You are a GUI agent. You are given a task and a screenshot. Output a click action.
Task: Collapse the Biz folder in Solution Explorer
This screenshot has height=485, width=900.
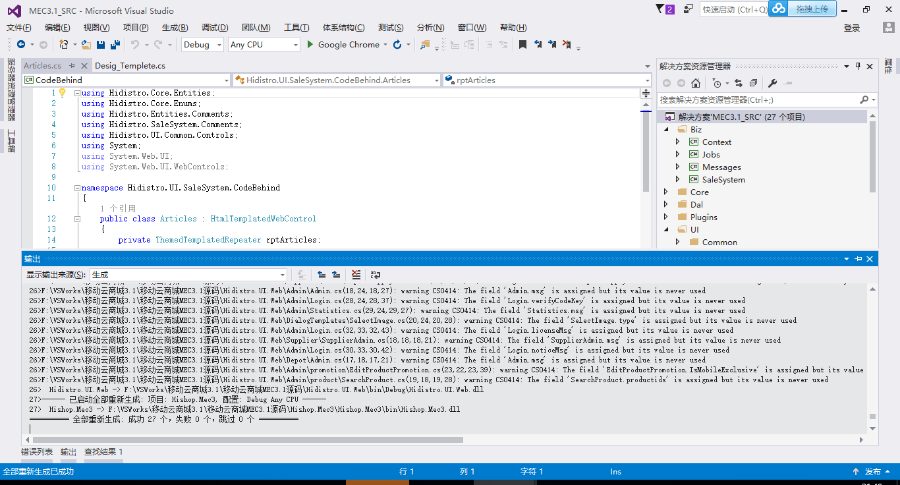(x=666, y=130)
